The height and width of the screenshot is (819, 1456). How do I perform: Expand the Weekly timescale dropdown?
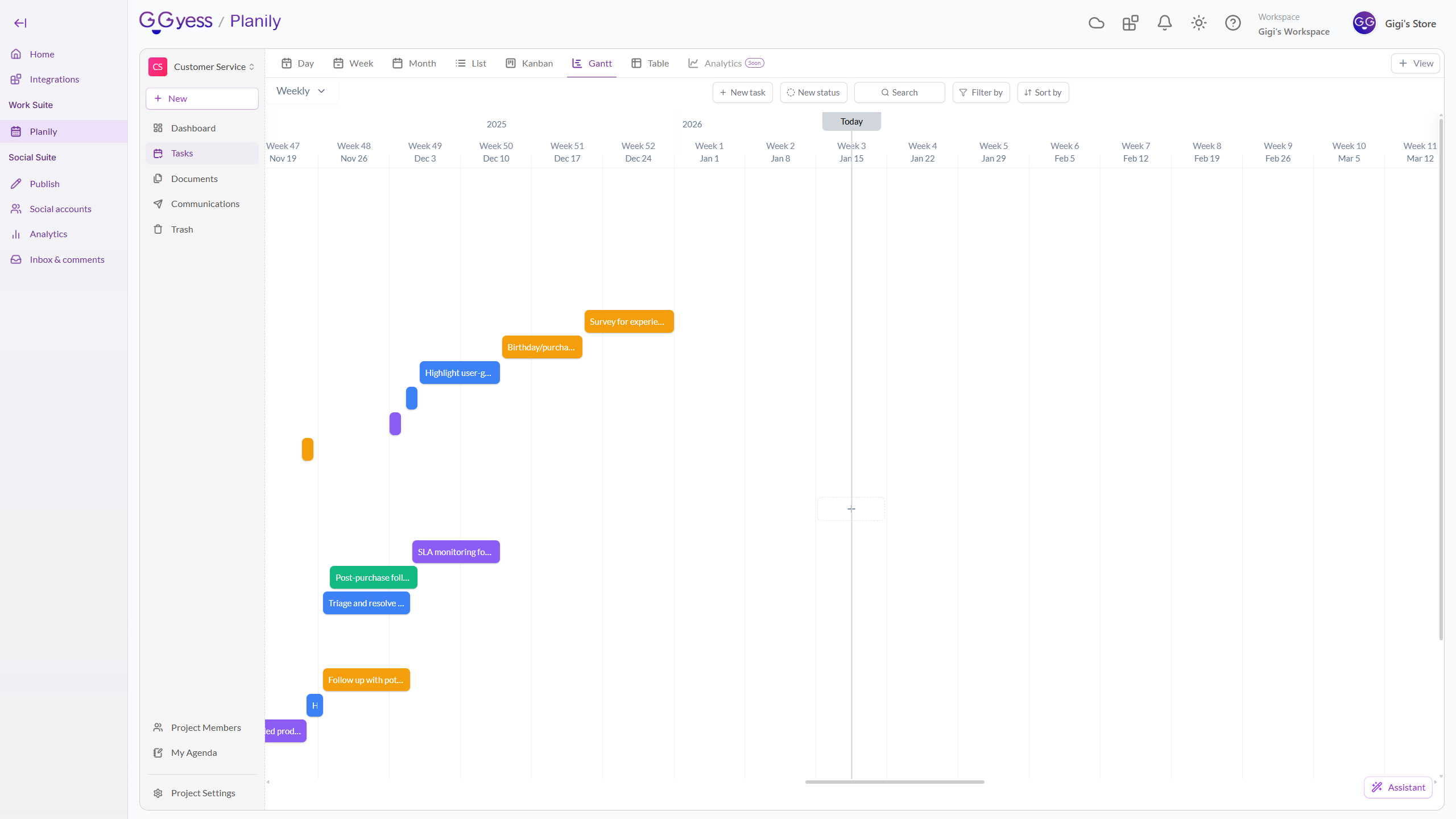[300, 91]
